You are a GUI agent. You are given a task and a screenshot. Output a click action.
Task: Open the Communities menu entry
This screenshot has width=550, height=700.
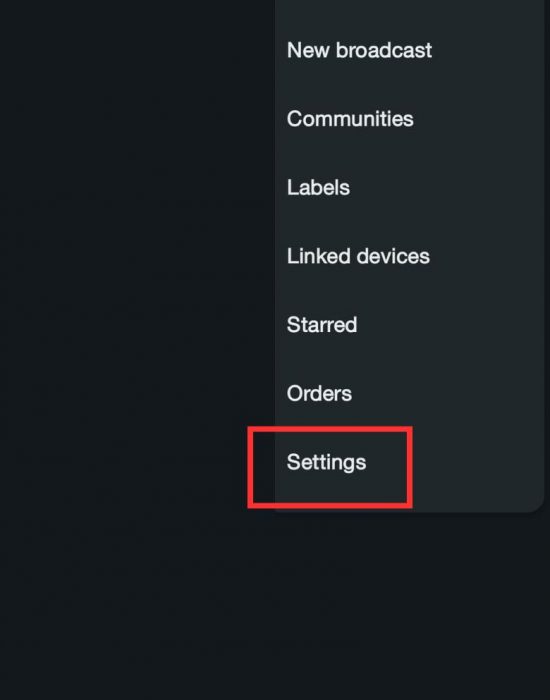point(409,119)
